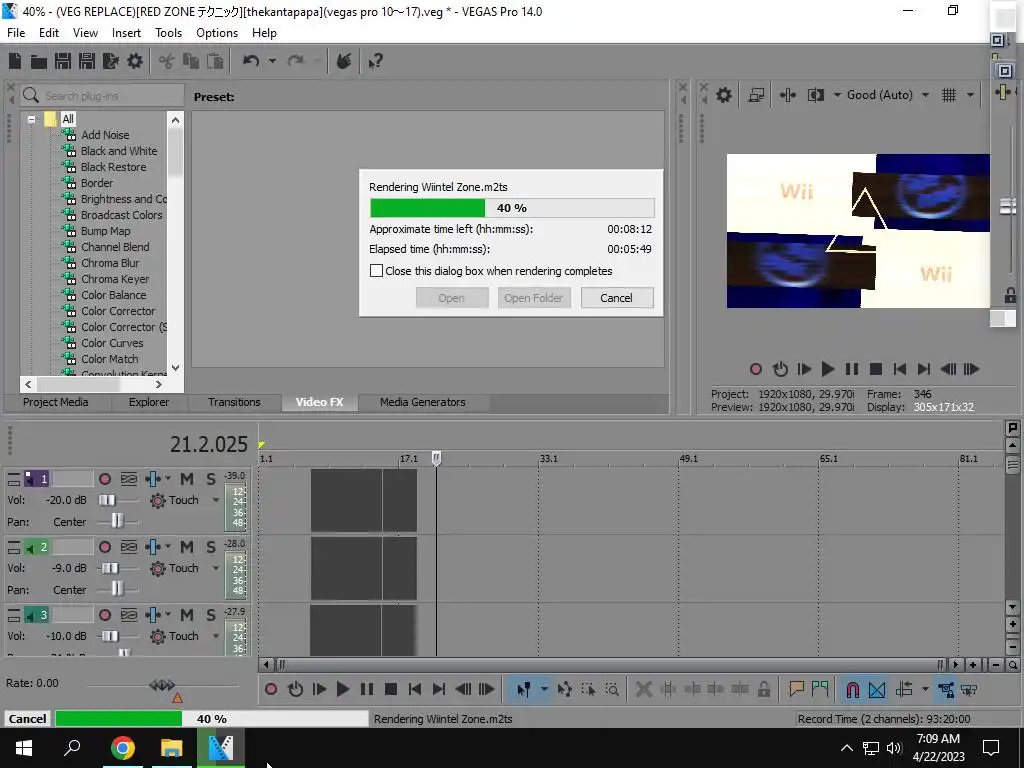The height and width of the screenshot is (768, 1024).
Task: Toggle split screen view icon in preview
Action: click(816, 95)
